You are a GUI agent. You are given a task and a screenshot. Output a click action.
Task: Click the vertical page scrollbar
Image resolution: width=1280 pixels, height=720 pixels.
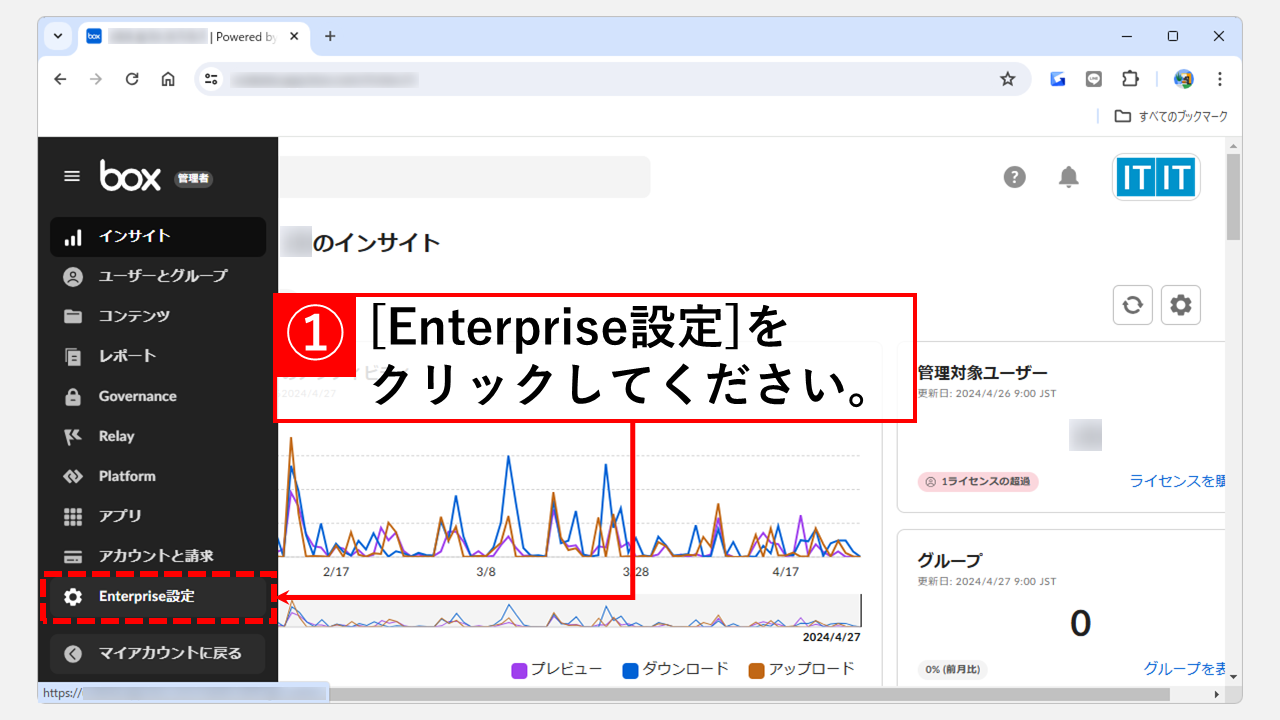(1234, 198)
